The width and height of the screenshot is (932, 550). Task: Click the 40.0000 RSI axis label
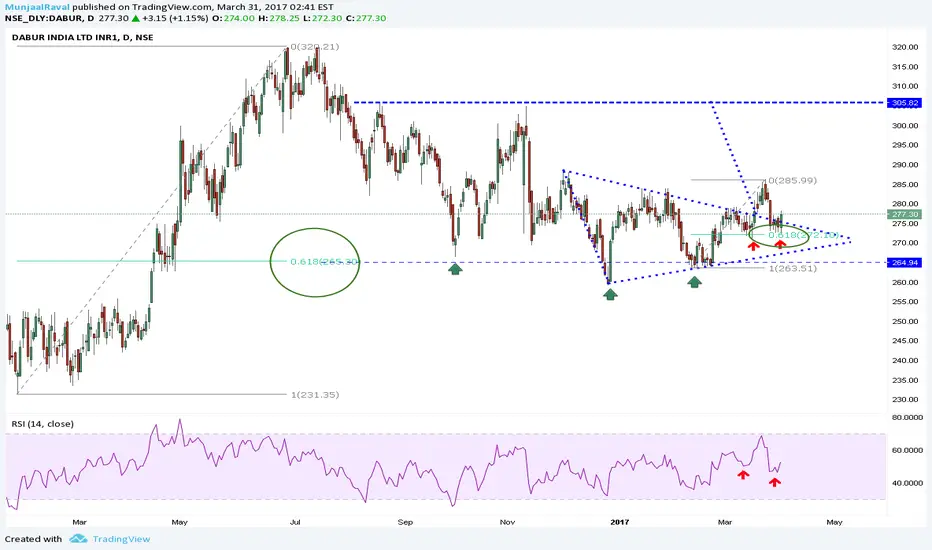[x=906, y=483]
